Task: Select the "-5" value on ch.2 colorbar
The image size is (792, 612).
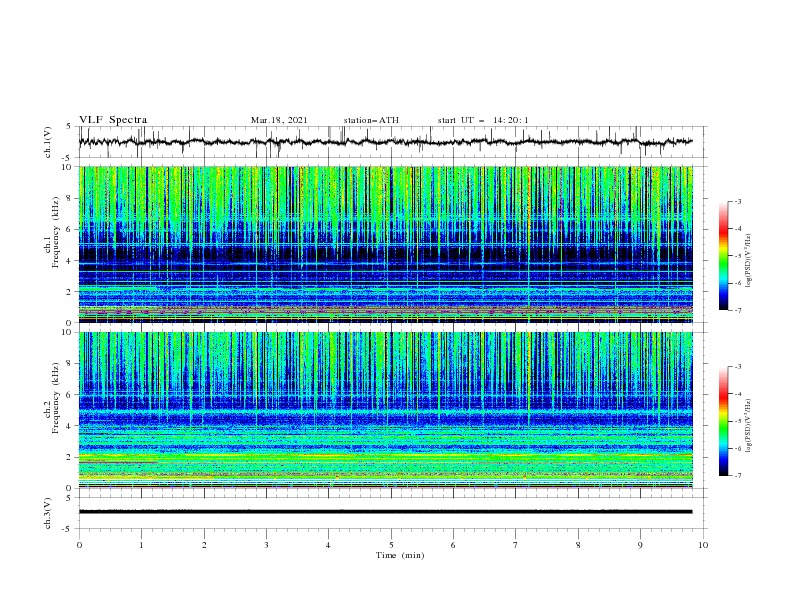Action: [737, 421]
